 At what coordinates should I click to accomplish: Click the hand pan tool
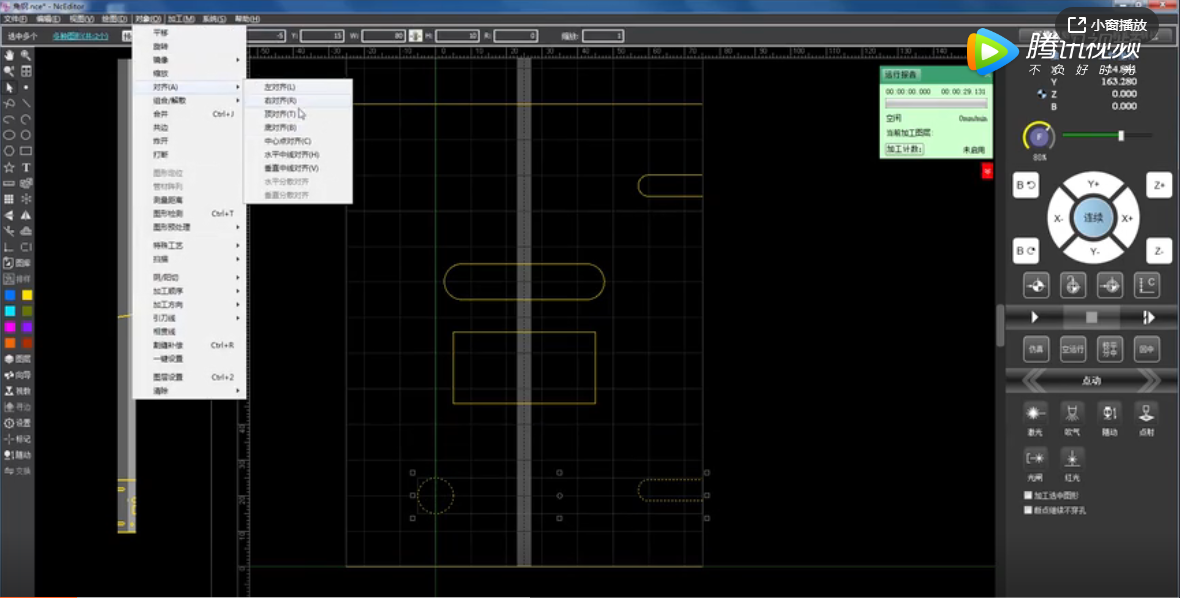(9, 55)
